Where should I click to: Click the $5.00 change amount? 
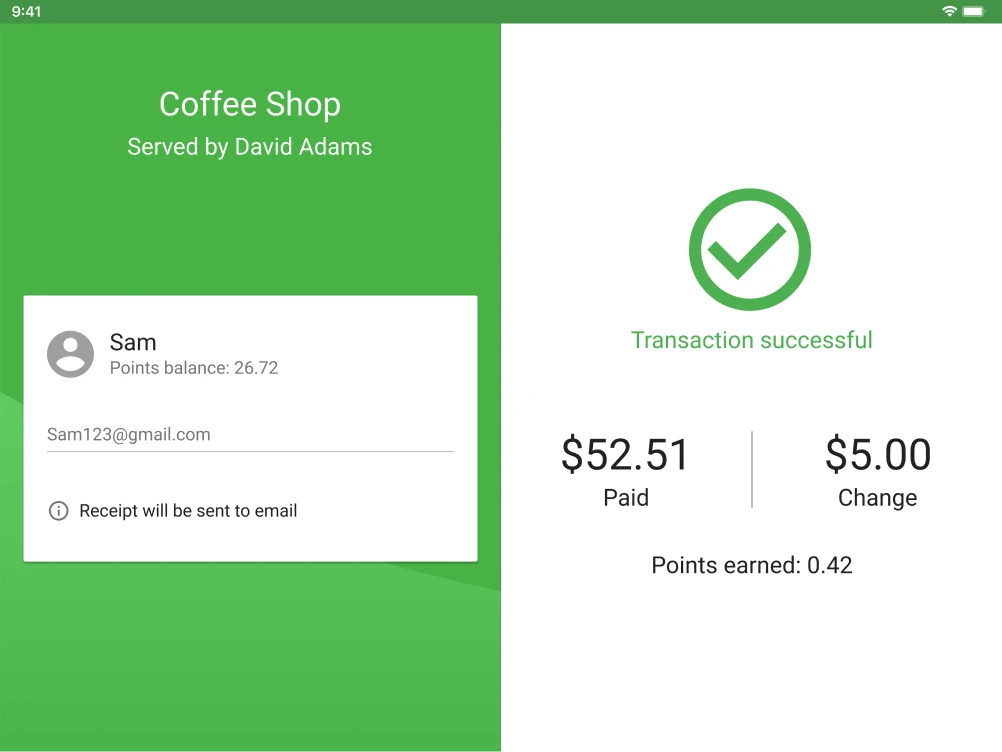click(x=878, y=455)
